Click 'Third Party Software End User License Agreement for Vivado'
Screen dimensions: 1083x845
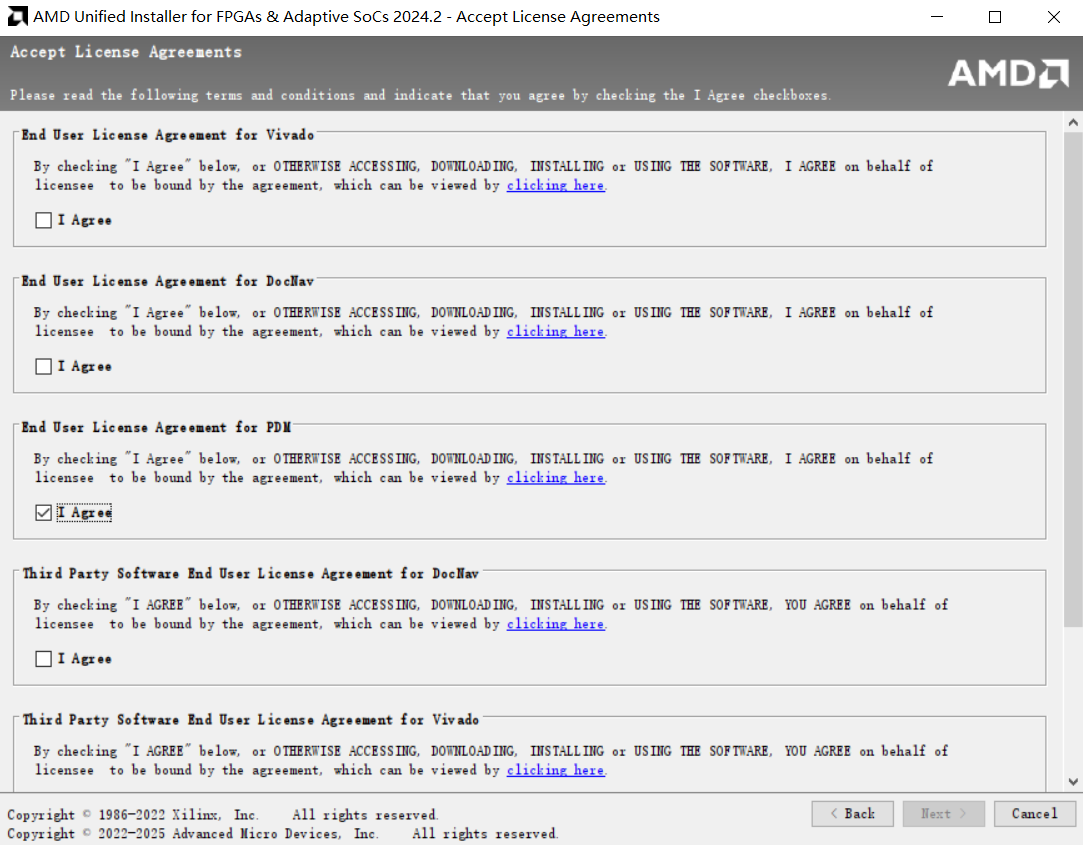point(251,720)
